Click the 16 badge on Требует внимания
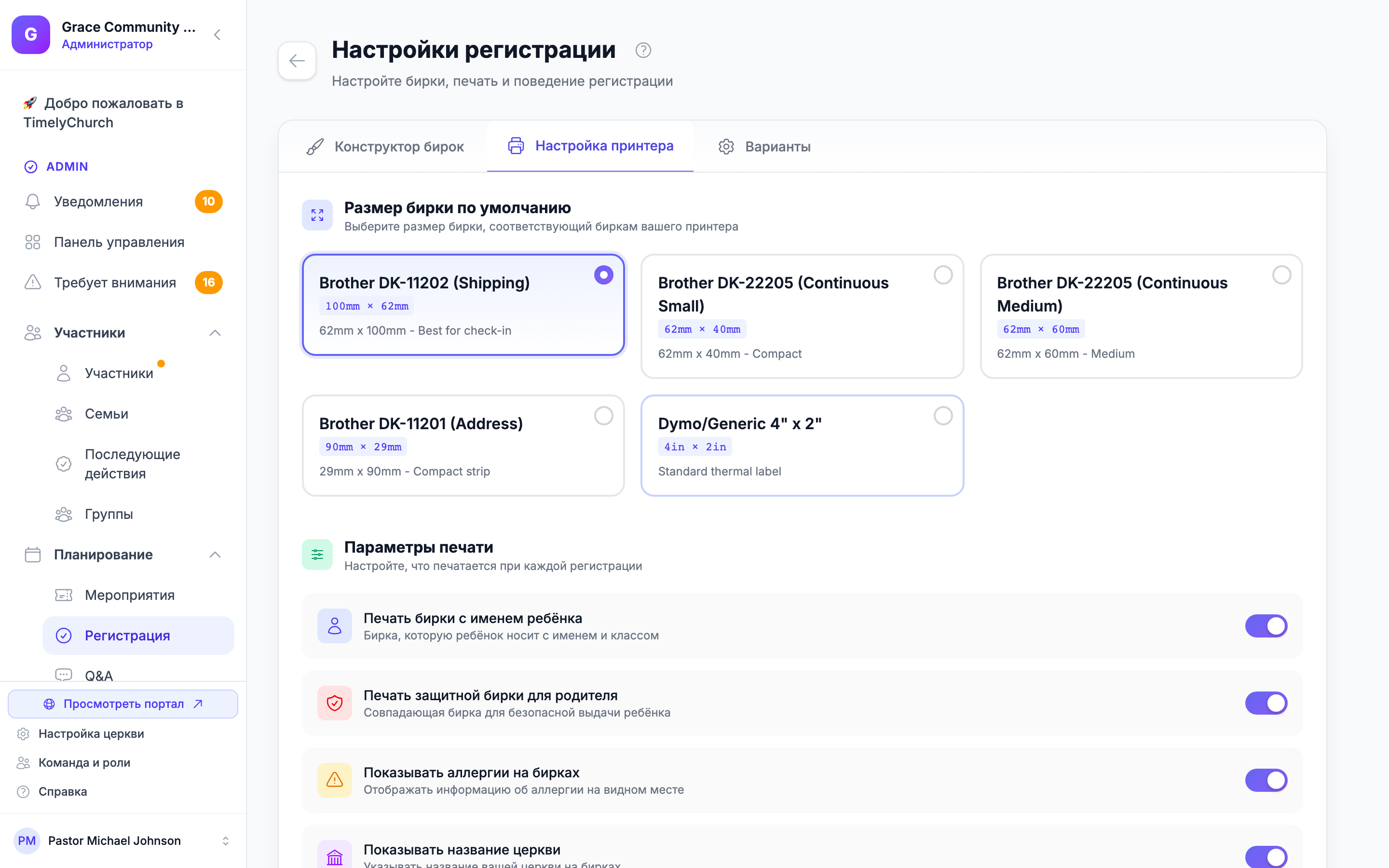This screenshot has width=1389, height=868. point(208,283)
